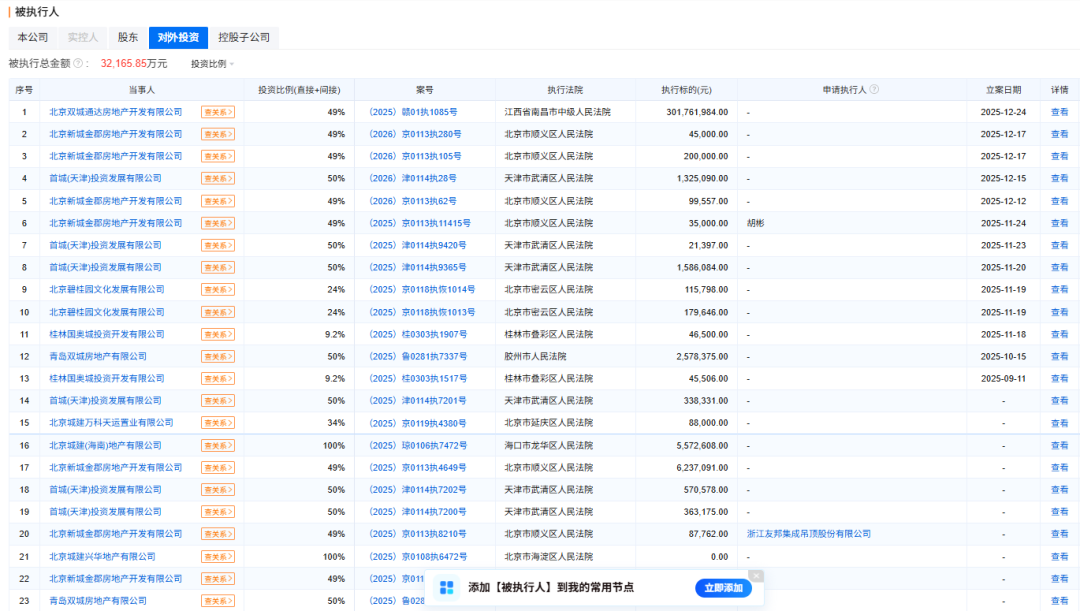Switch to the 本公司 tab
The width and height of the screenshot is (1080, 611).
pos(32,37)
